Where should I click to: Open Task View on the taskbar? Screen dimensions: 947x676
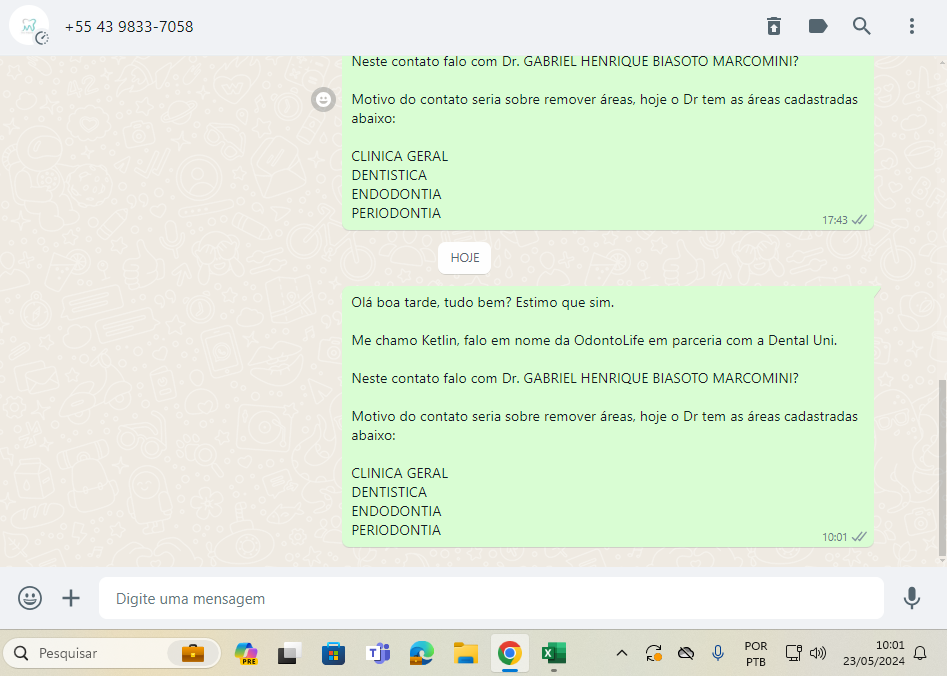click(x=290, y=653)
